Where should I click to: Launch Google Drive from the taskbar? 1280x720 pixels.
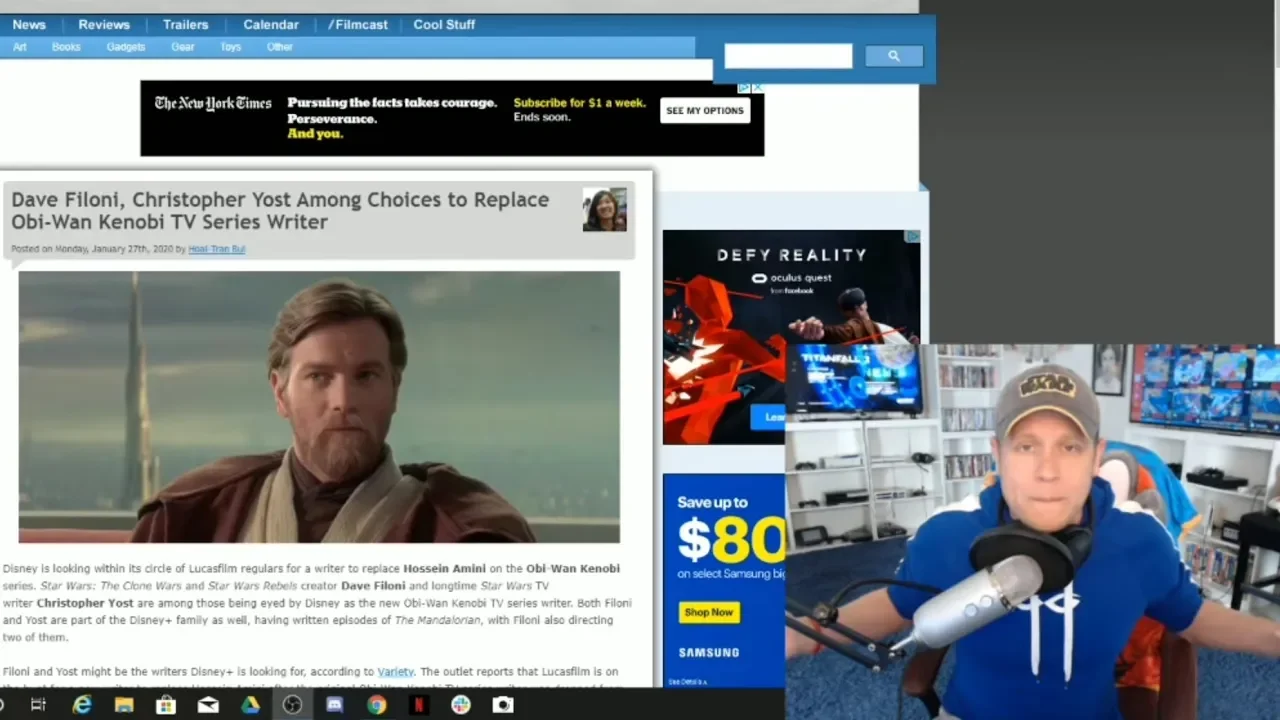coord(250,705)
